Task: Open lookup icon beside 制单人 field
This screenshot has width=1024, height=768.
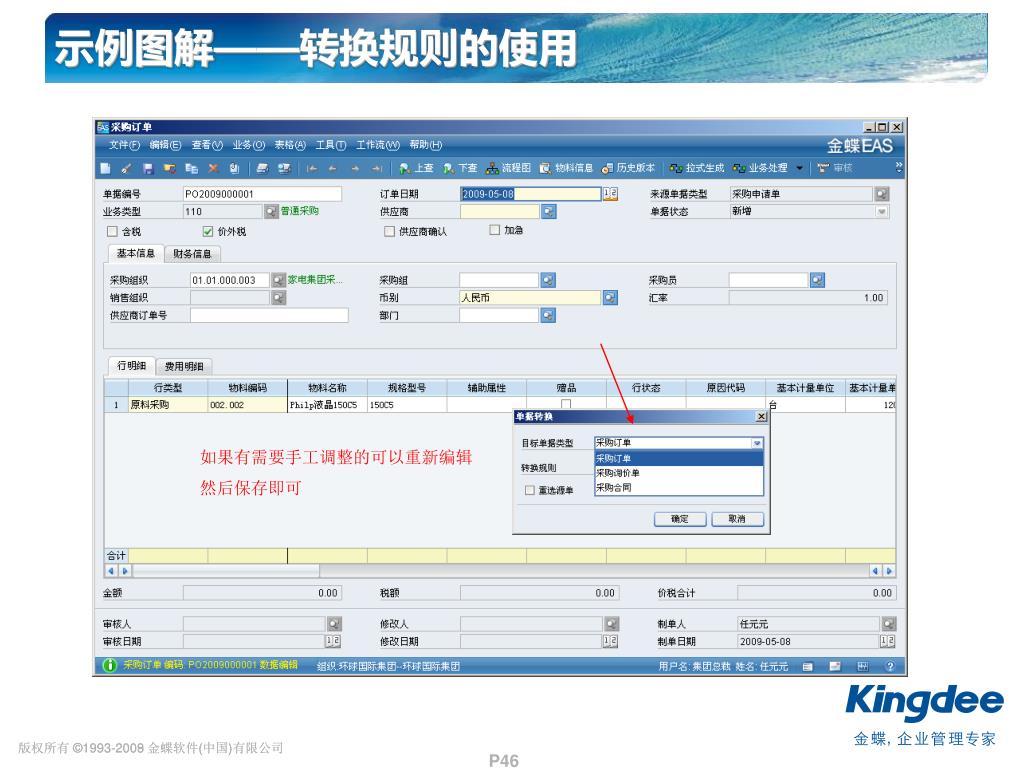Action: click(x=889, y=624)
